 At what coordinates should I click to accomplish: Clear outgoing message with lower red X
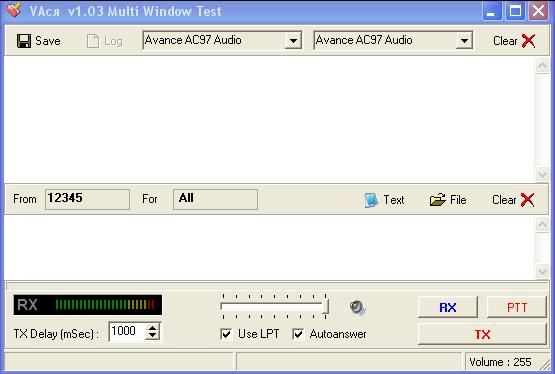[x=527, y=200]
